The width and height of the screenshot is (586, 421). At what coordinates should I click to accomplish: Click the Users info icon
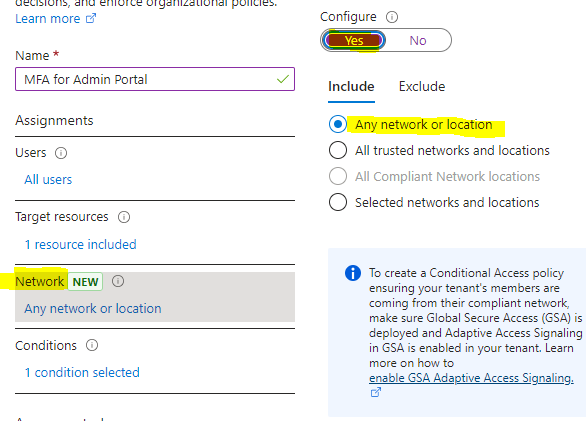click(x=61, y=153)
